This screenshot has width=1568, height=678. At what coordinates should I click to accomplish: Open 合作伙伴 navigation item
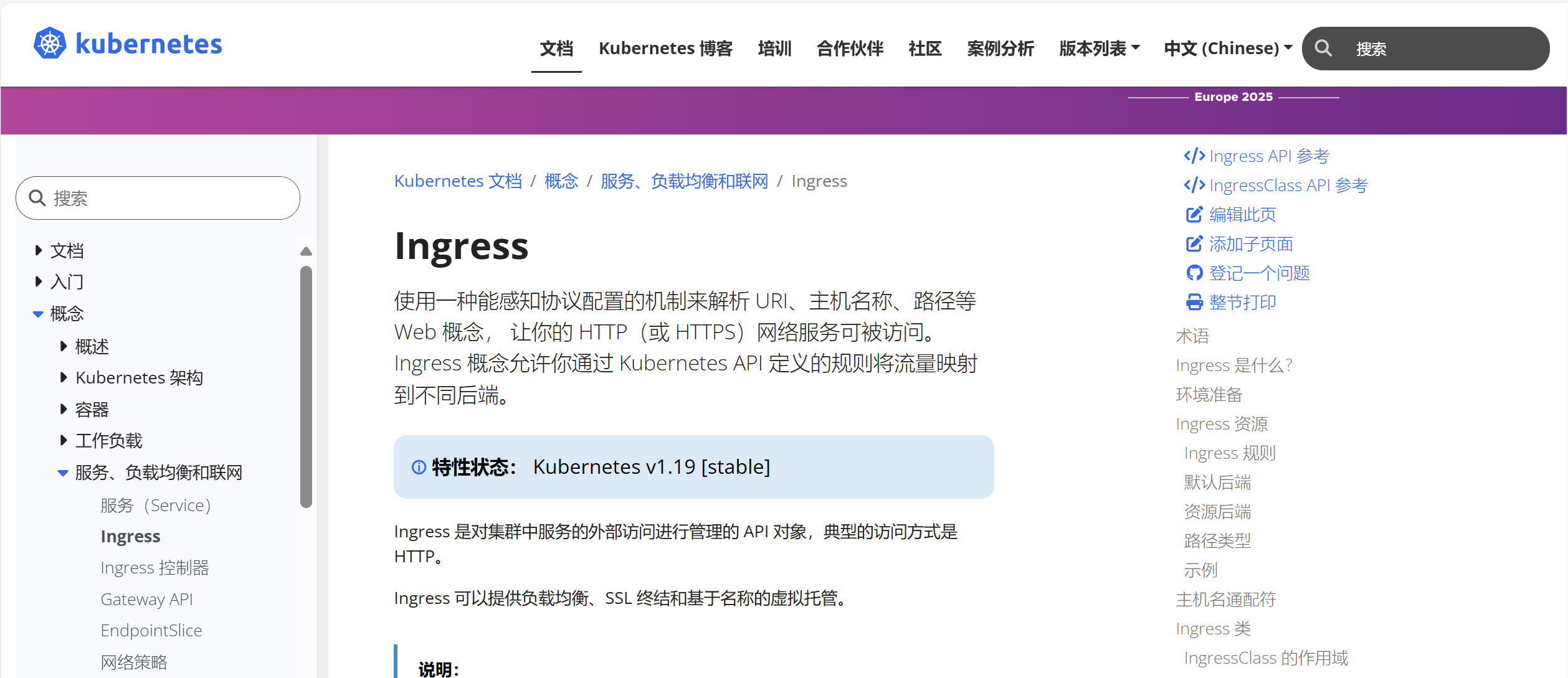850,48
